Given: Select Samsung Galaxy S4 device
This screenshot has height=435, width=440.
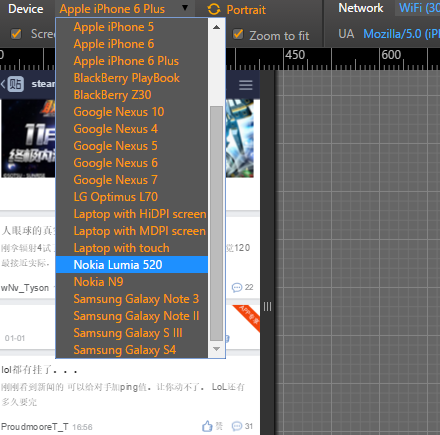Looking at the screenshot, I should point(132,350).
